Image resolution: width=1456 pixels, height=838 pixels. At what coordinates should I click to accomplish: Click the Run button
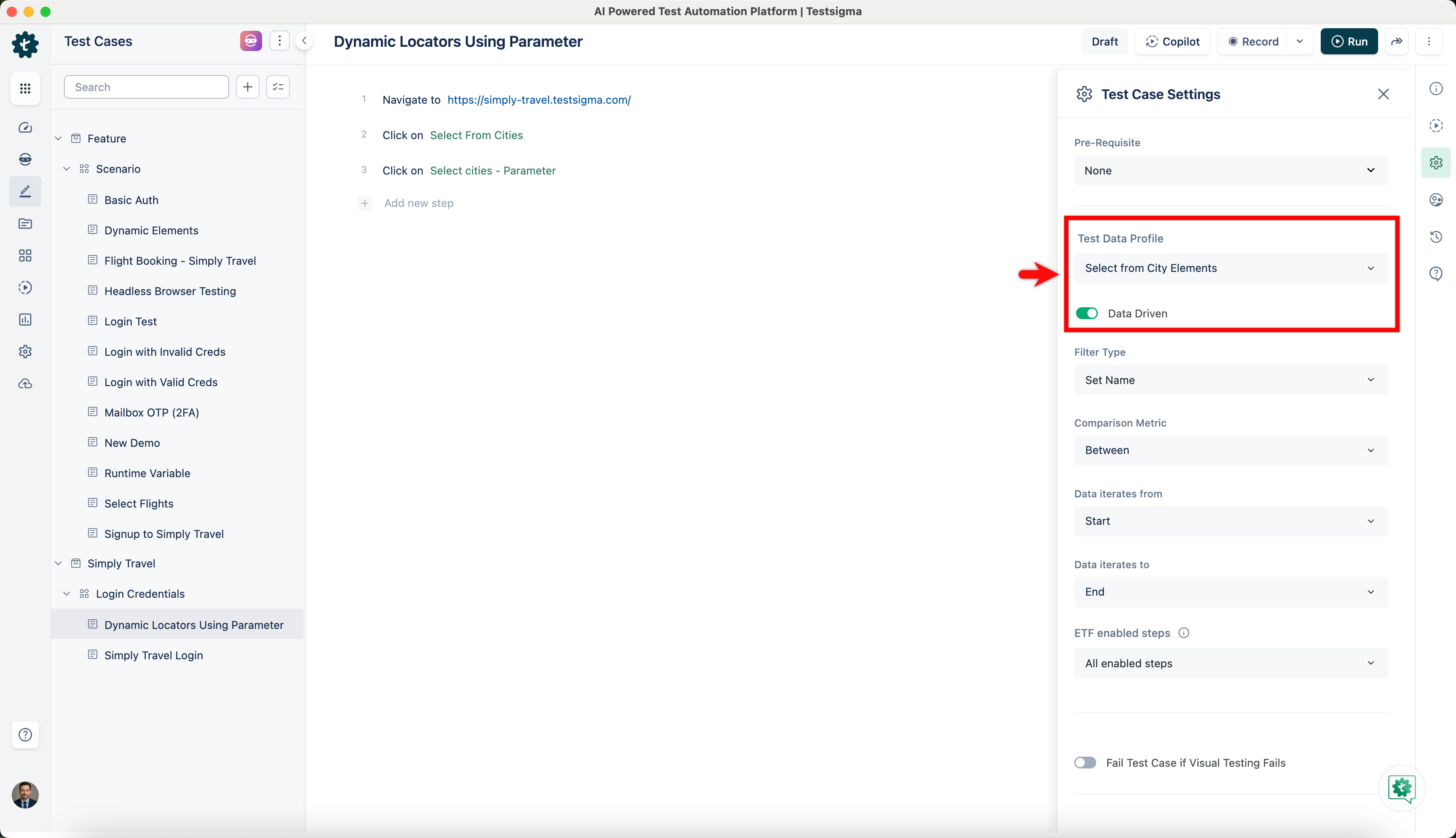point(1349,41)
